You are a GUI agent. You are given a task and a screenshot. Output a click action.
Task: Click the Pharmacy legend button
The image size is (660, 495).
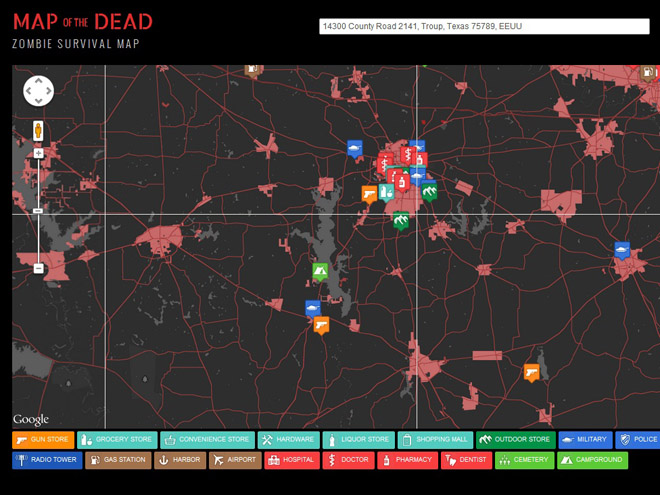tap(407, 460)
